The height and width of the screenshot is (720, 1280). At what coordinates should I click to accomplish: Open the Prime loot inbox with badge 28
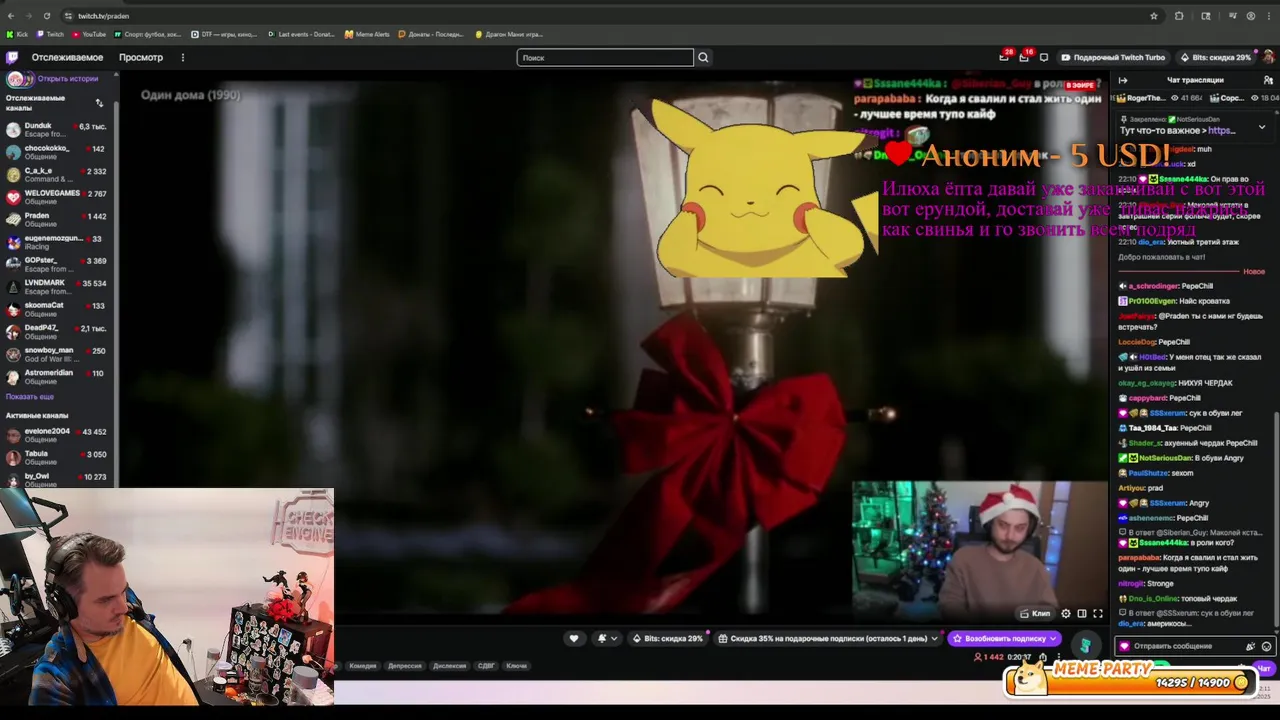1004,57
